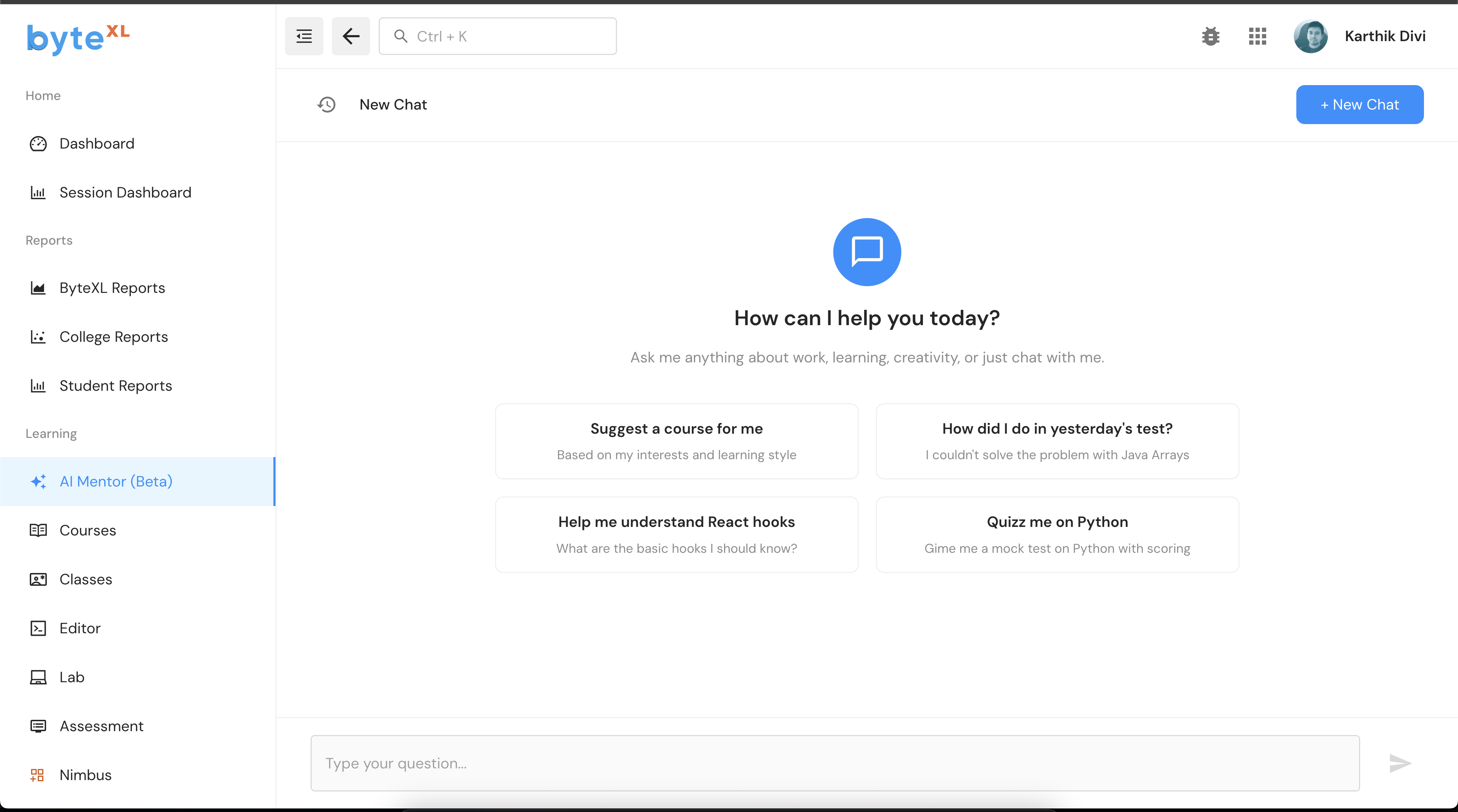
Task: Click the blue chat bubble icon
Action: tap(867, 252)
